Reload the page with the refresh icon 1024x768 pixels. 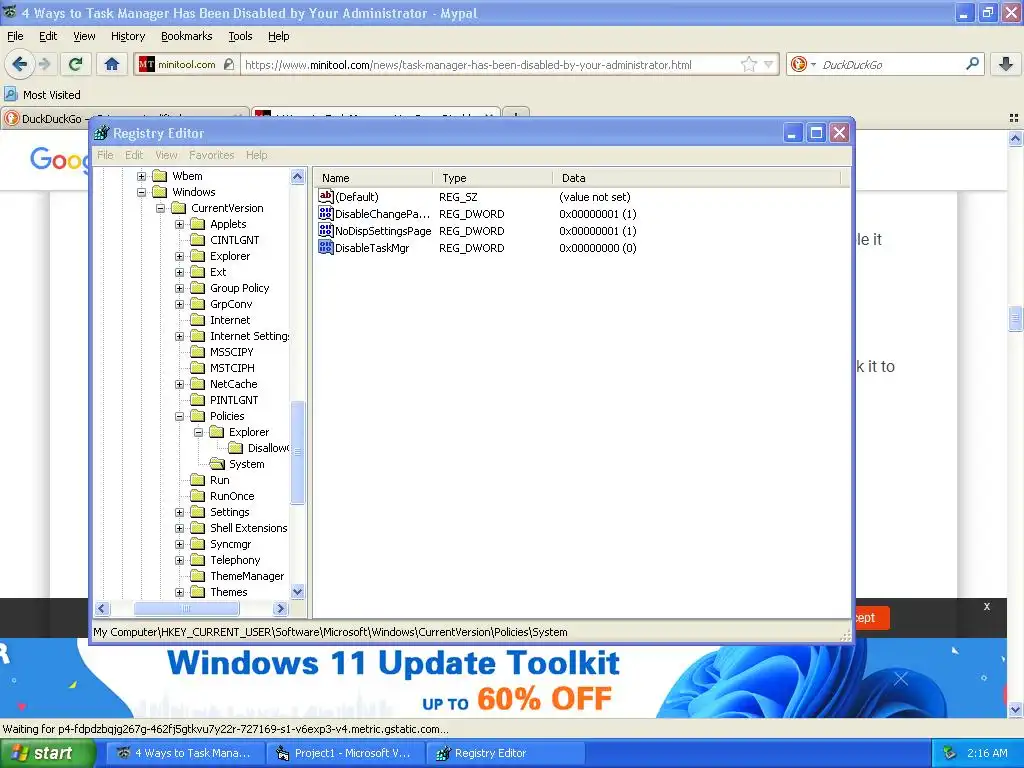coord(75,64)
